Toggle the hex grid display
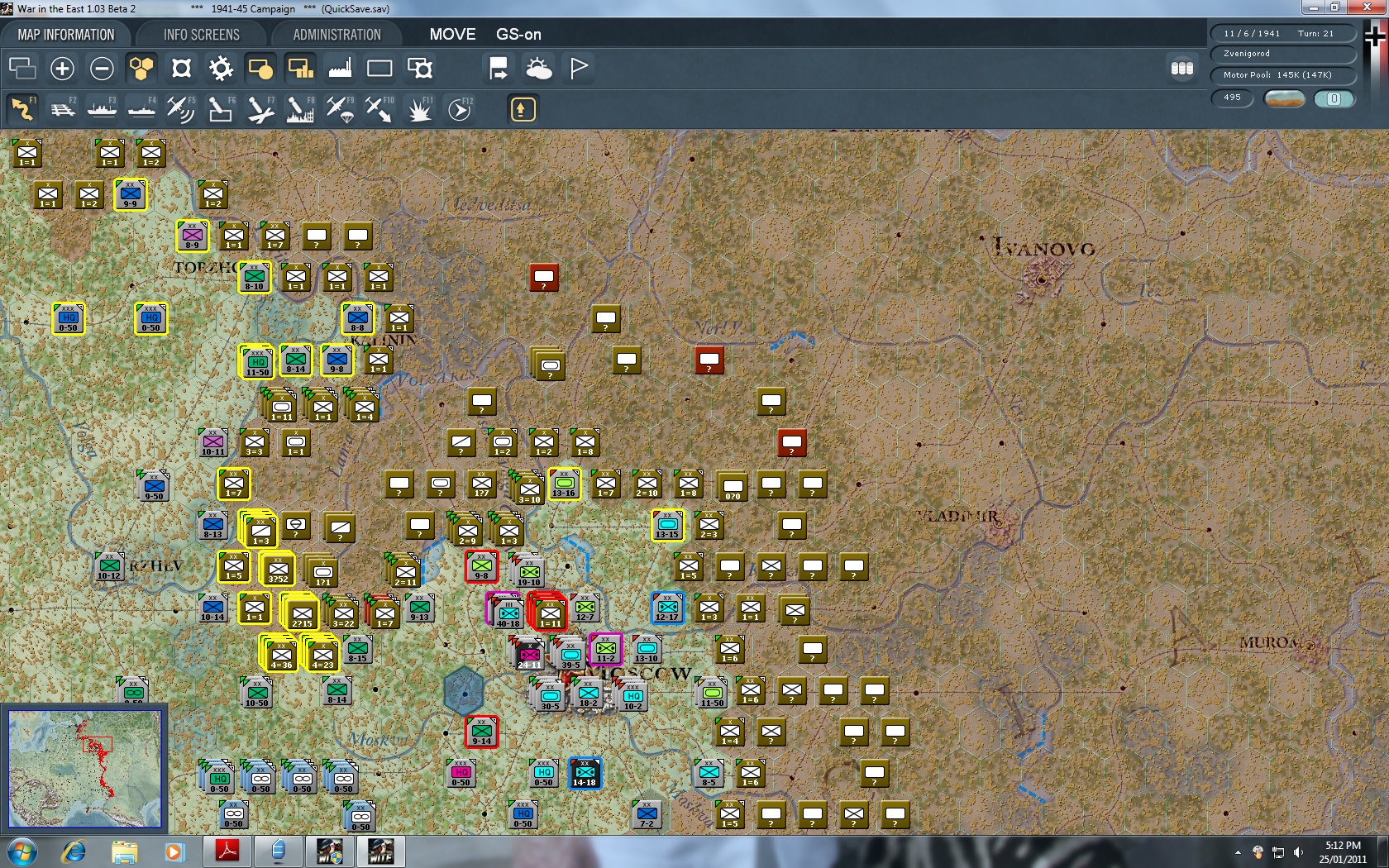This screenshot has width=1389, height=868. (141, 68)
